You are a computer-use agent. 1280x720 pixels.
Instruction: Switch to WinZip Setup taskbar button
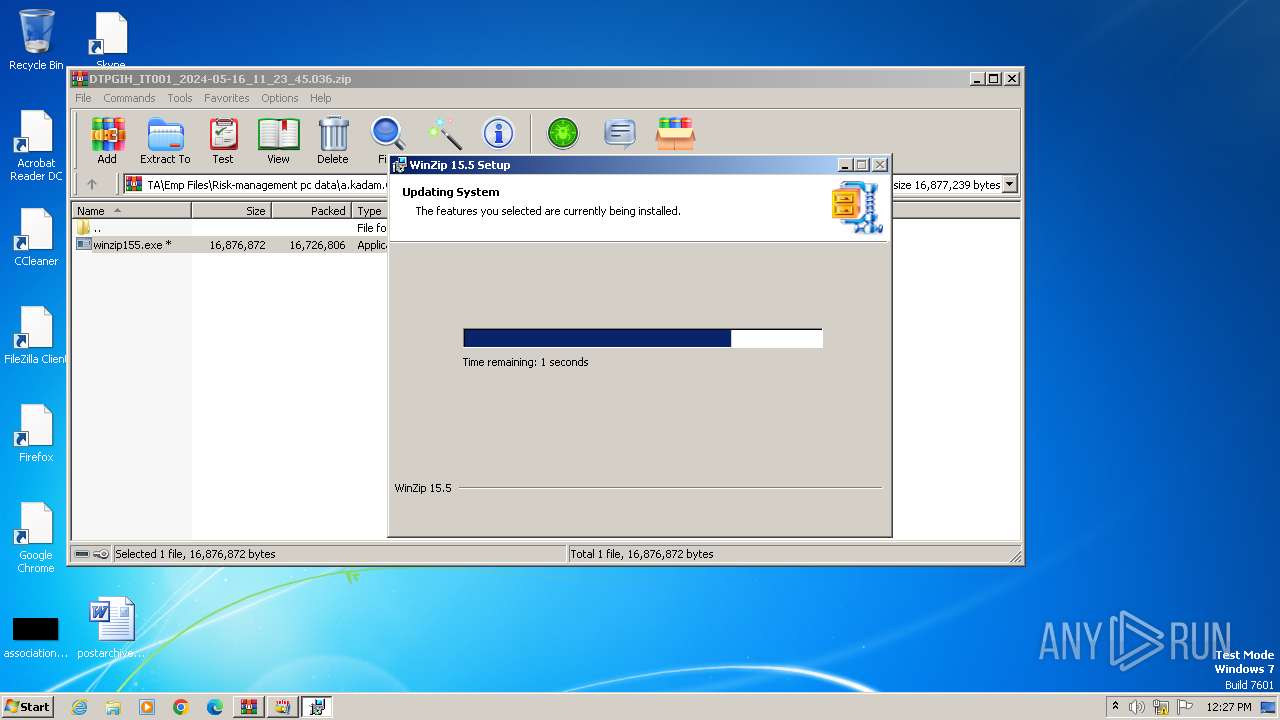click(317, 707)
